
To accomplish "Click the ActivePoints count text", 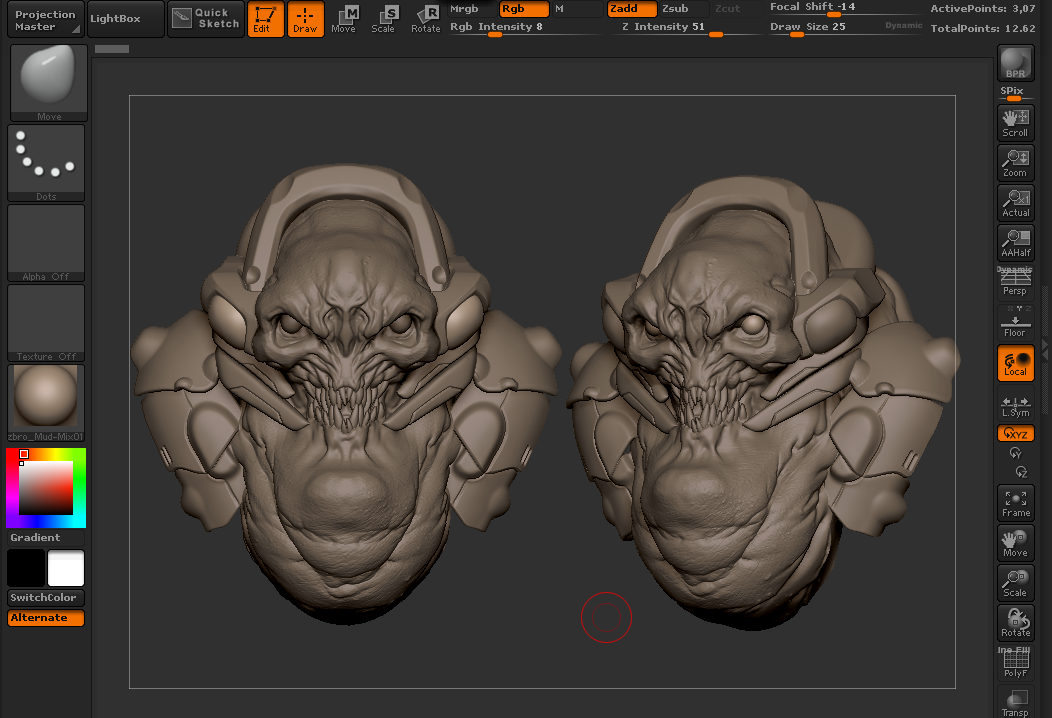I will pos(982,9).
